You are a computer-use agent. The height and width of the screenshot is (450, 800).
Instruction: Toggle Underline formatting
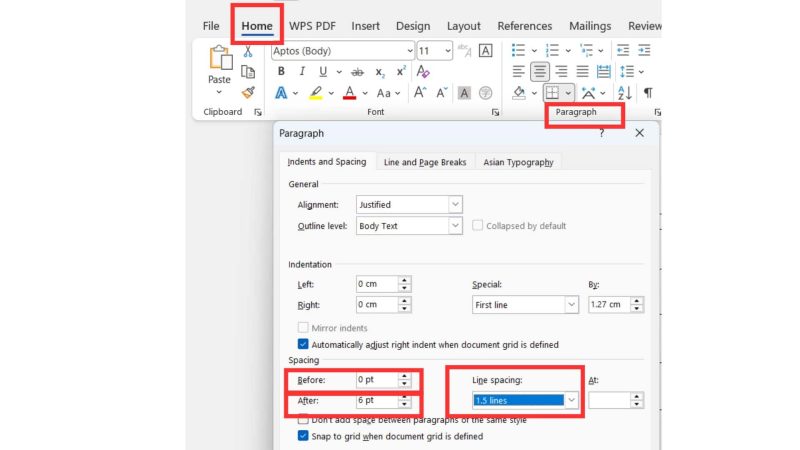[322, 71]
